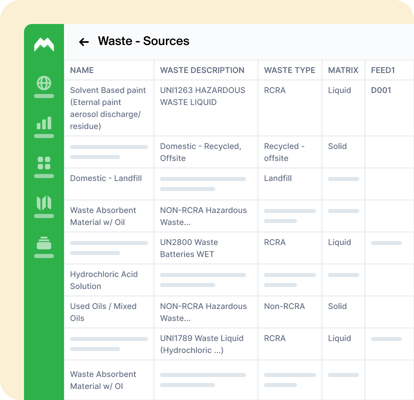Select Solid matrix in Used Oils row
Image resolution: width=414 pixels, height=400 pixels.
click(x=337, y=306)
